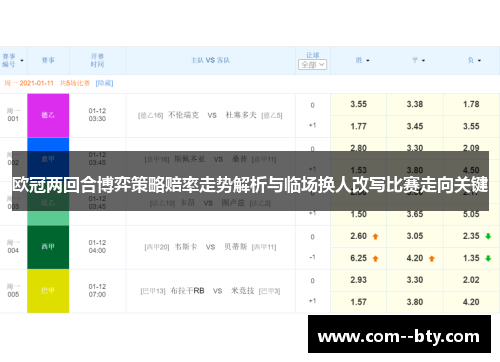The height and width of the screenshot is (362, 500).
Task: Click team name 贝蒂斯
Action: pyautogui.click(x=236, y=247)
